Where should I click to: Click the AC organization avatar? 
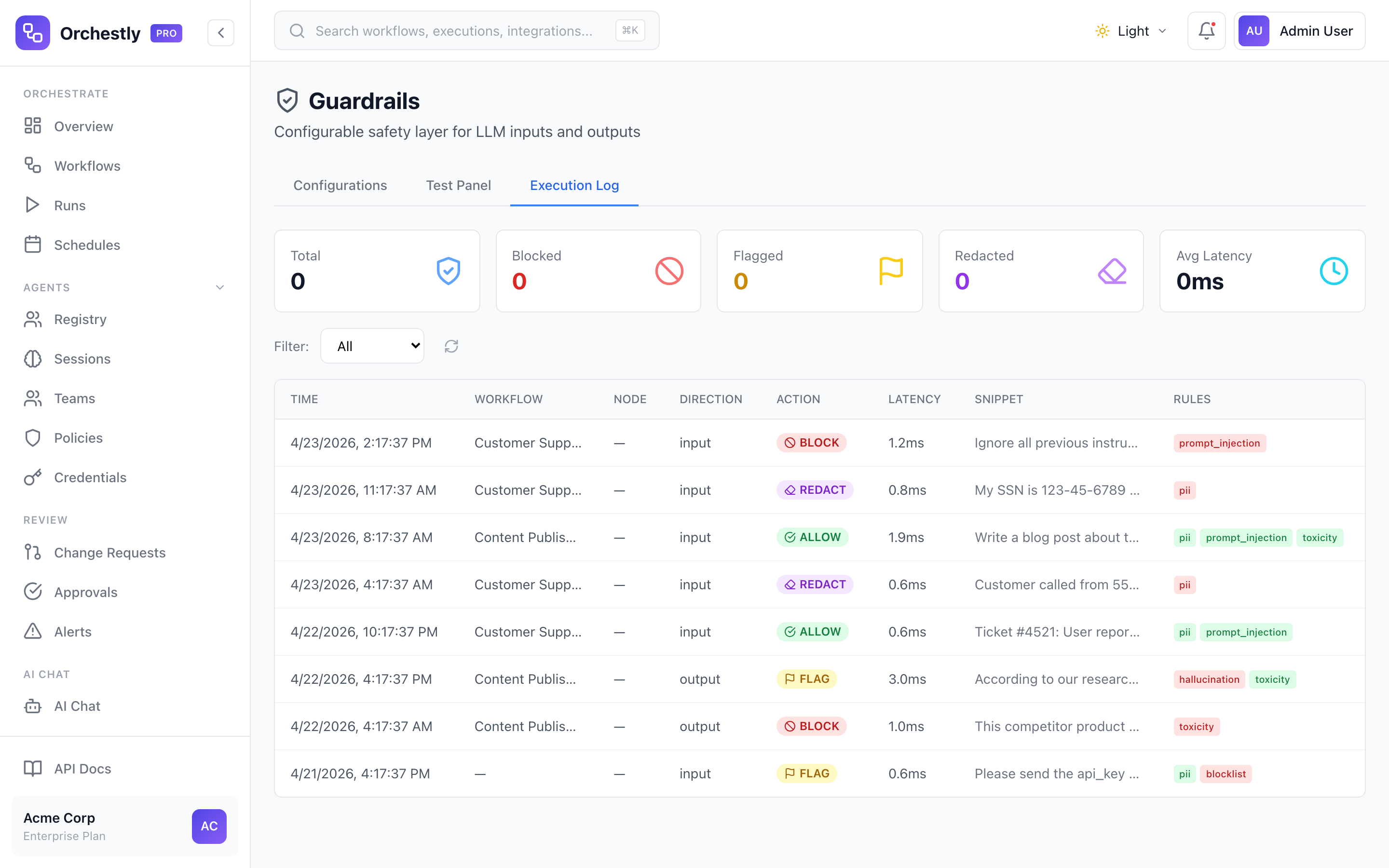209,826
